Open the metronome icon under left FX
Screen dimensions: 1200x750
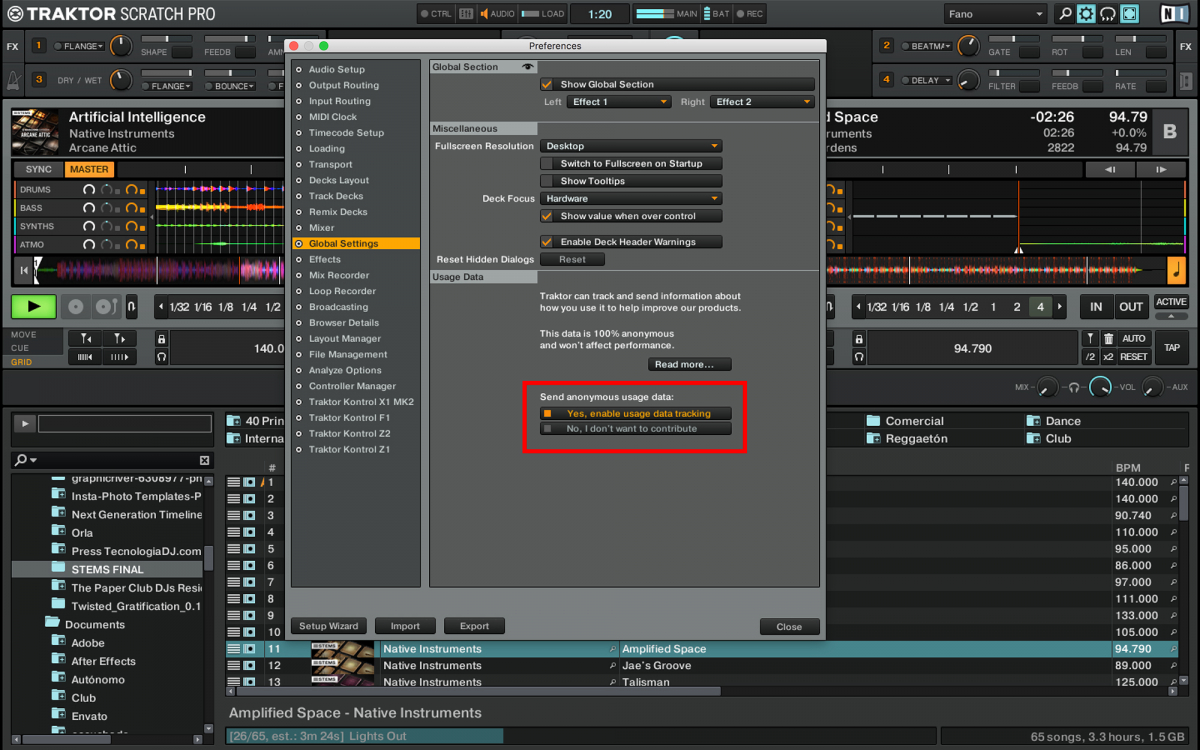click(12, 79)
